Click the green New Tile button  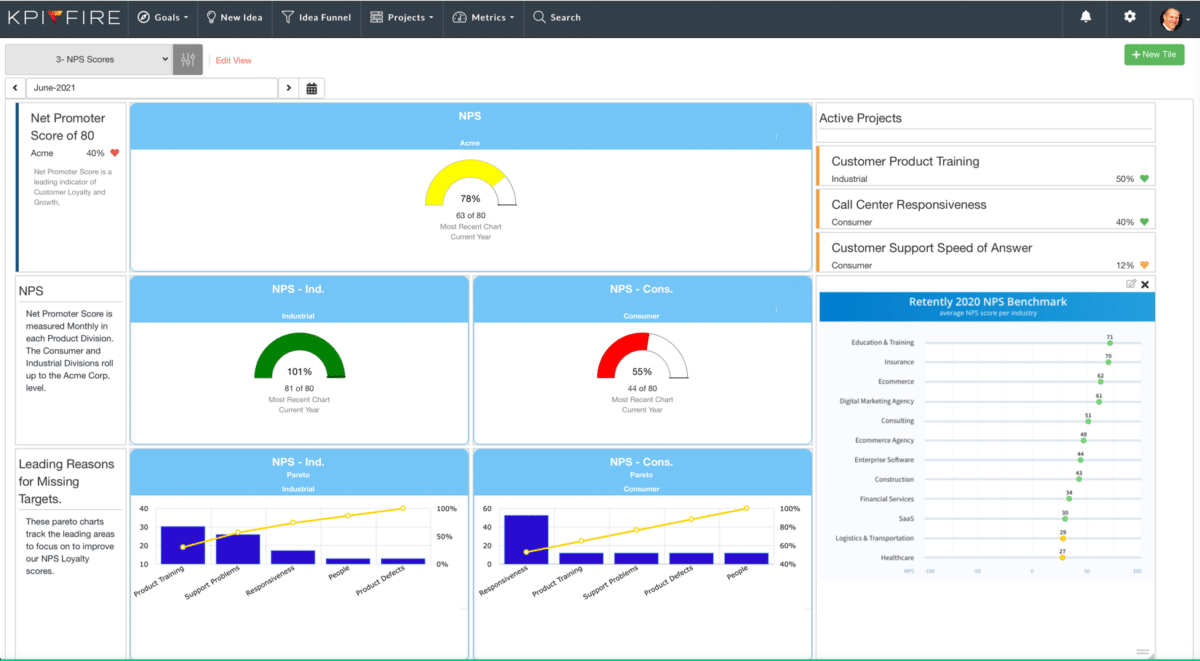tap(1153, 54)
